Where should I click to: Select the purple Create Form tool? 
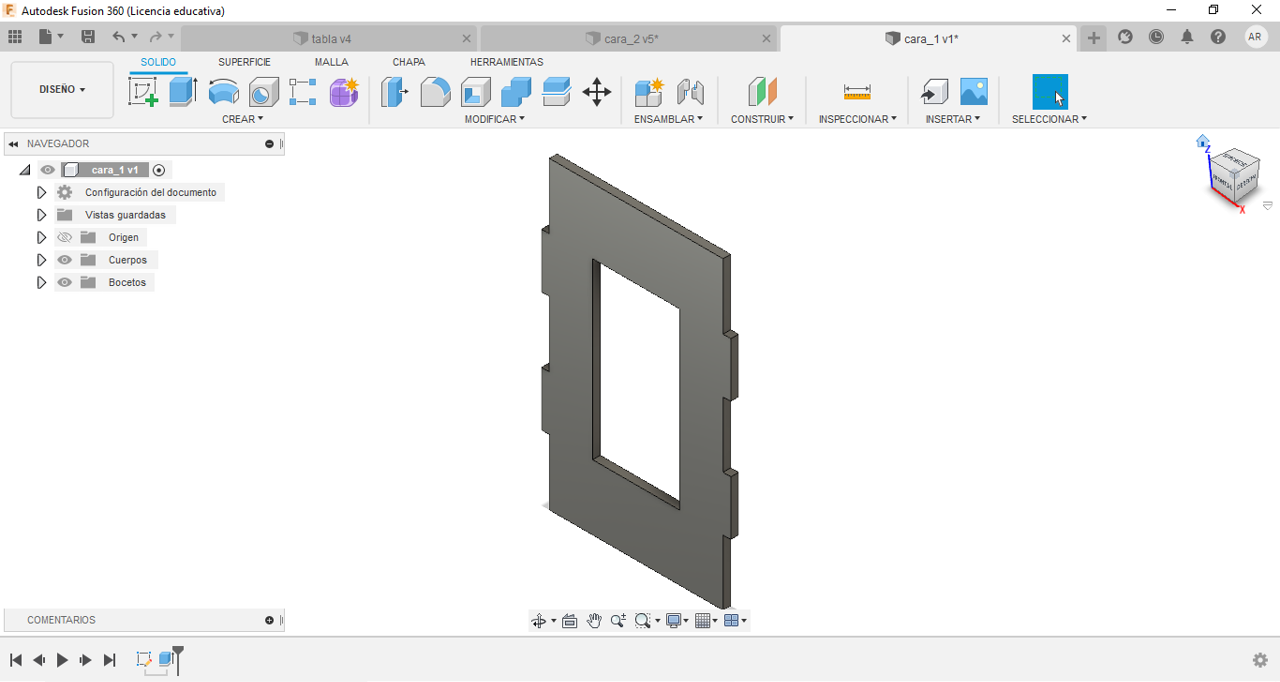click(x=344, y=92)
